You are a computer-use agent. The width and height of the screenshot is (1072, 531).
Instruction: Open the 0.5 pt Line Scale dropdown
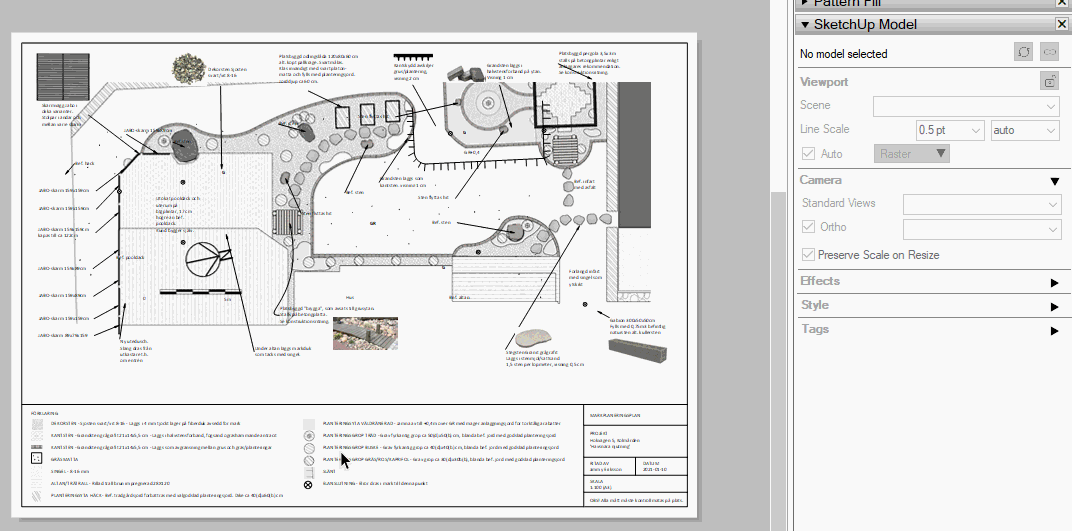click(950, 130)
